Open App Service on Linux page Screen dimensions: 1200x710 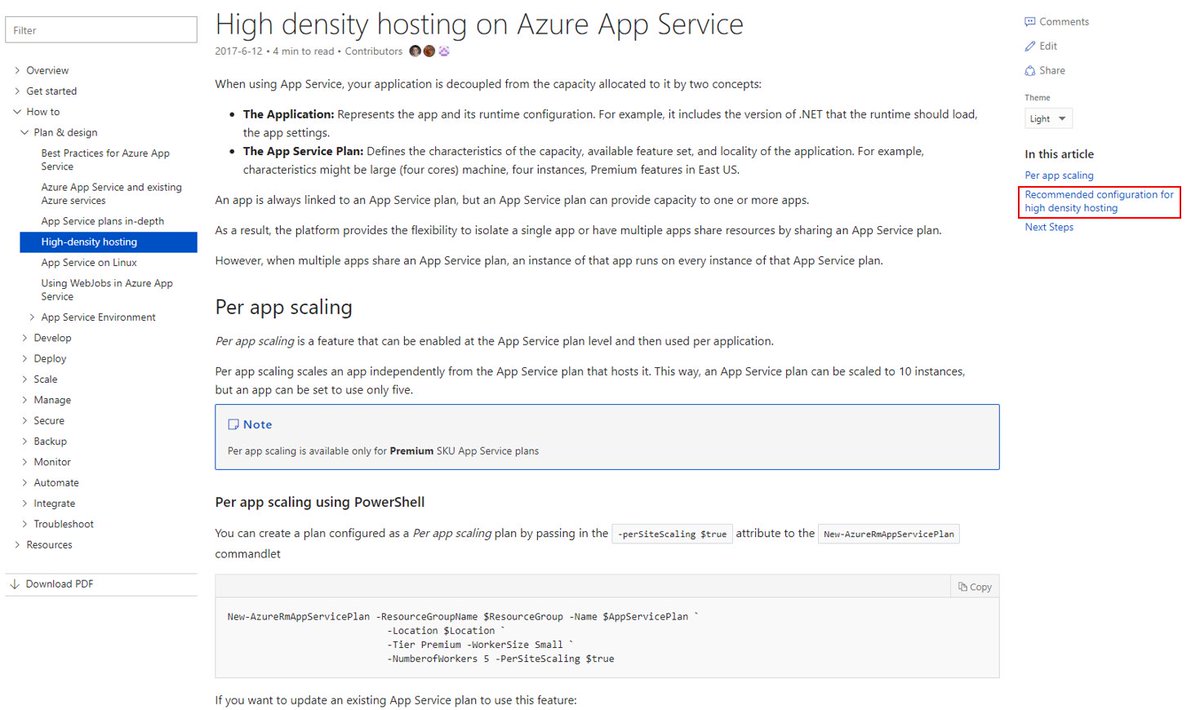coord(89,263)
